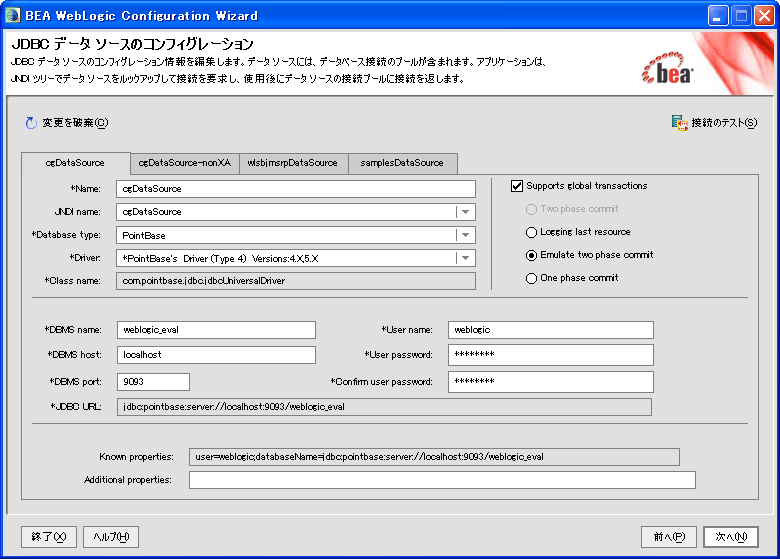Open the Driver dropdown arrow
The width and height of the screenshot is (780, 559).
[465, 258]
